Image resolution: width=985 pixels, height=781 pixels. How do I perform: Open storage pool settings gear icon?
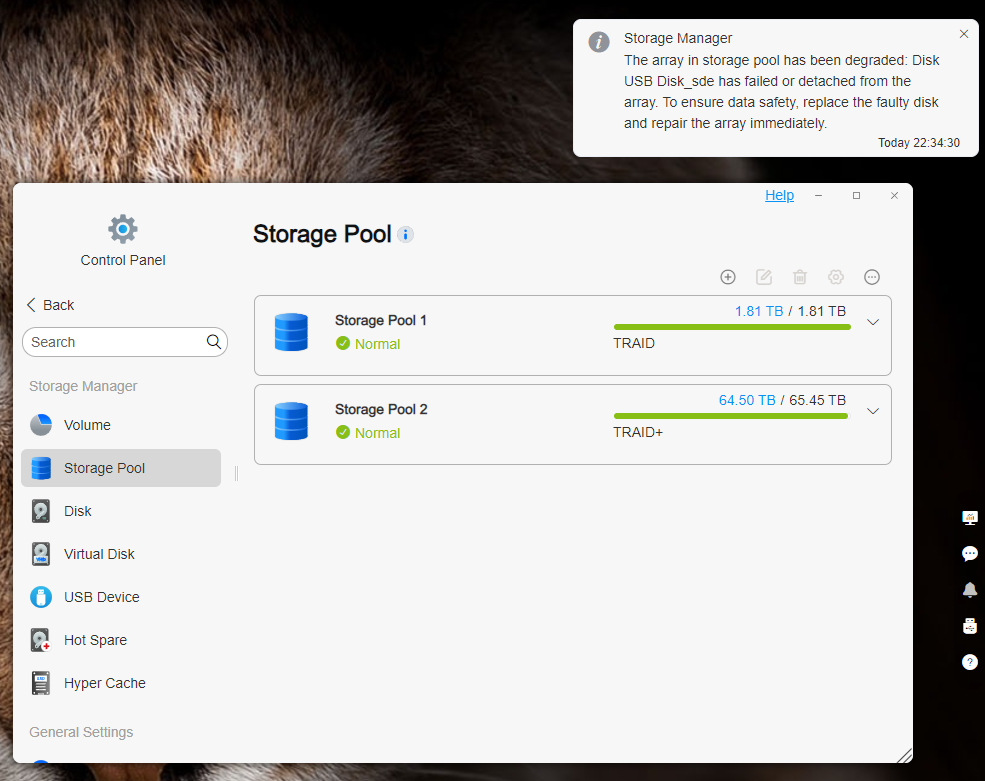tap(835, 277)
